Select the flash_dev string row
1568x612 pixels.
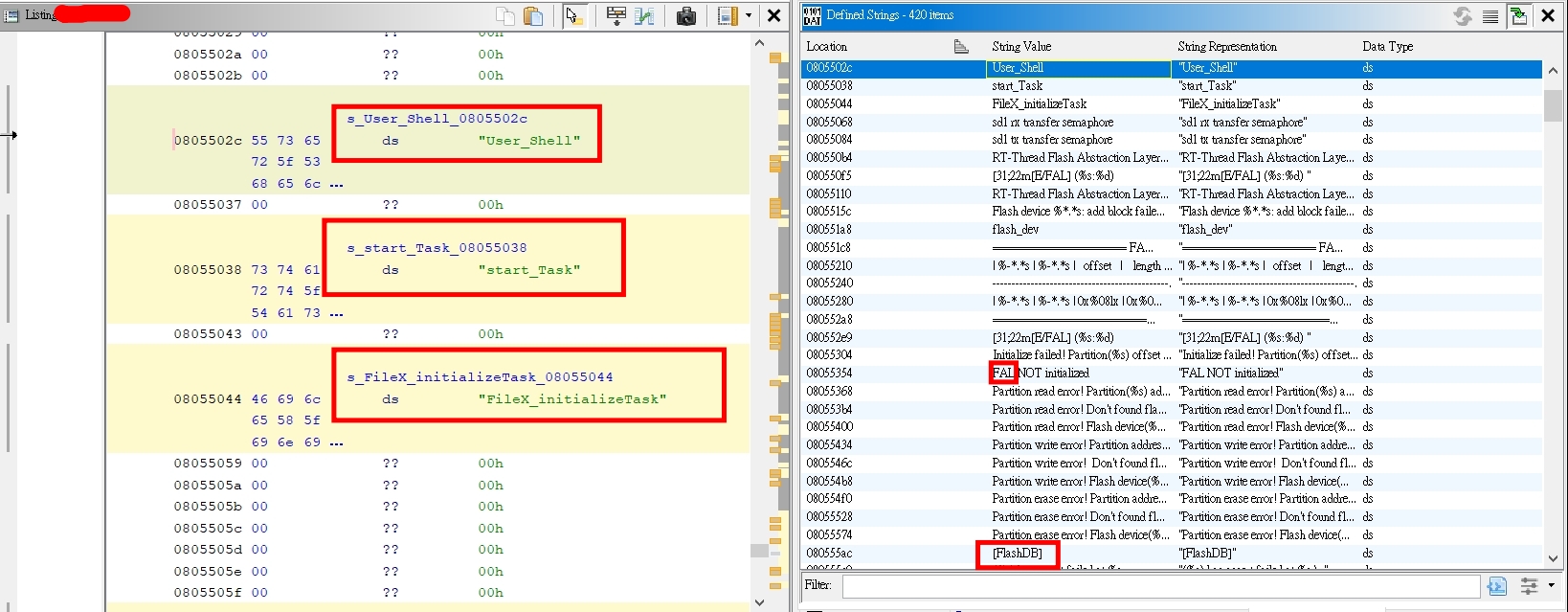pyautogui.click(x=1172, y=230)
